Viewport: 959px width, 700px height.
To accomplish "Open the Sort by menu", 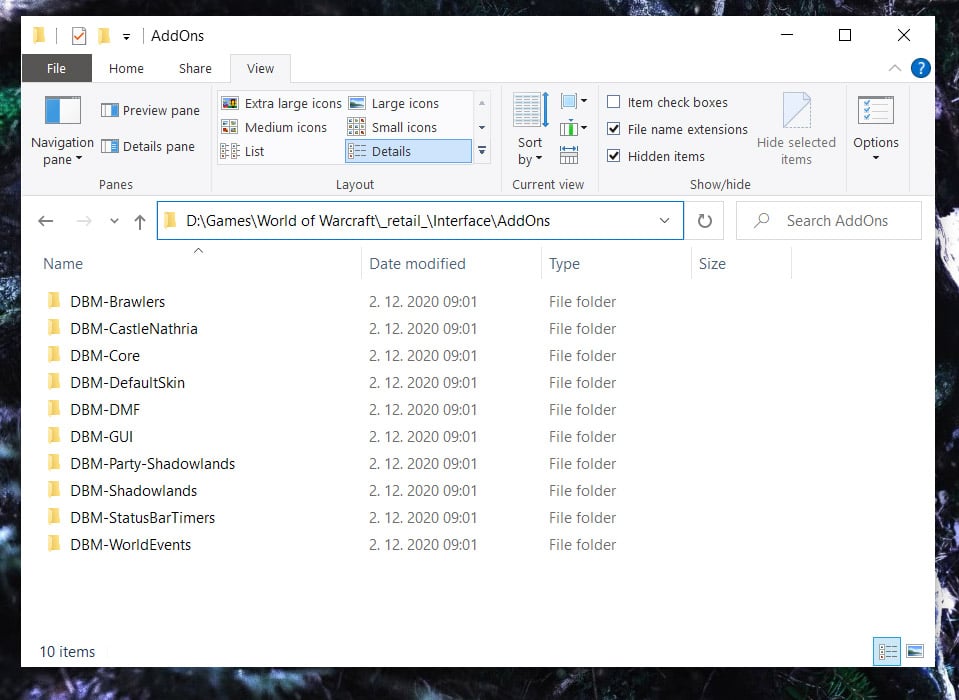I will tap(530, 130).
